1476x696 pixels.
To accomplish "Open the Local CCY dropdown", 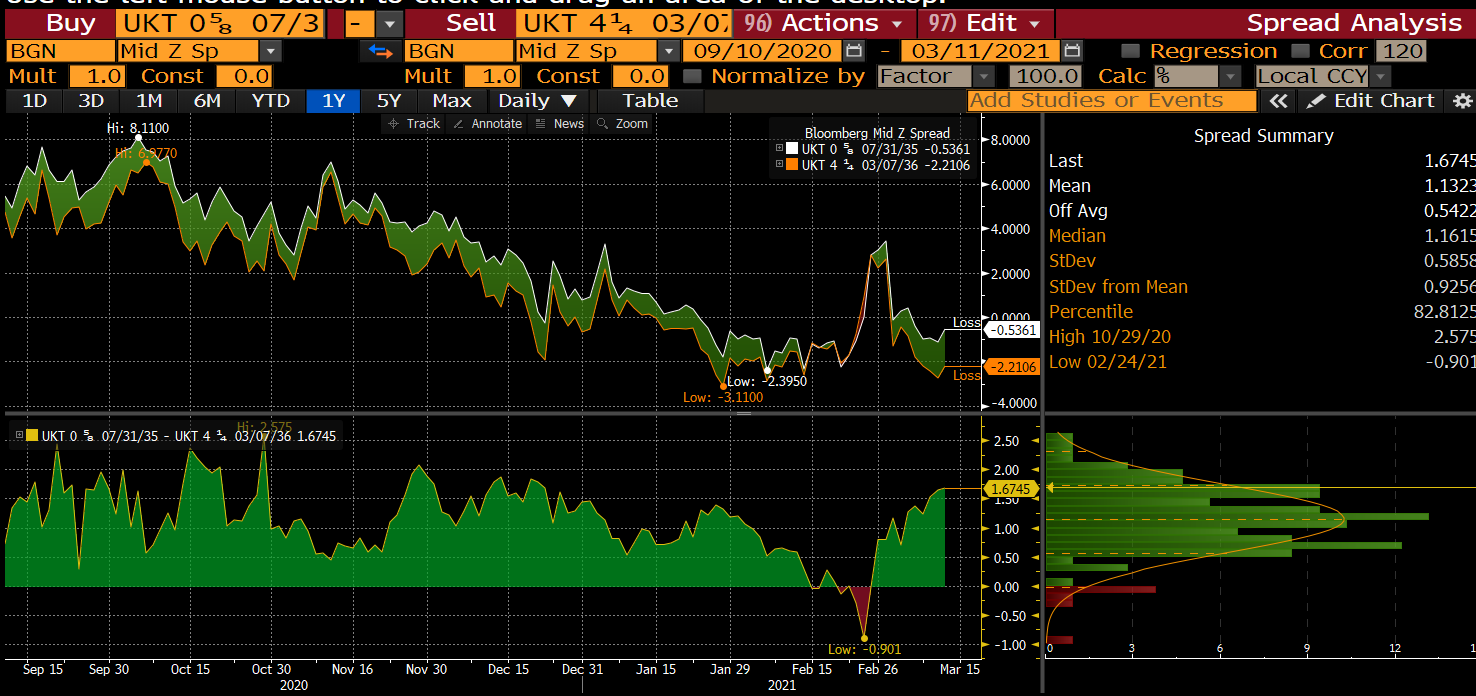I will (1381, 76).
